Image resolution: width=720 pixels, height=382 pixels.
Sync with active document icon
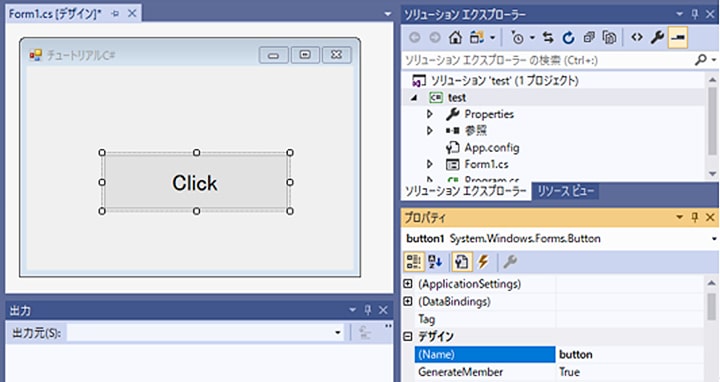[548, 38]
